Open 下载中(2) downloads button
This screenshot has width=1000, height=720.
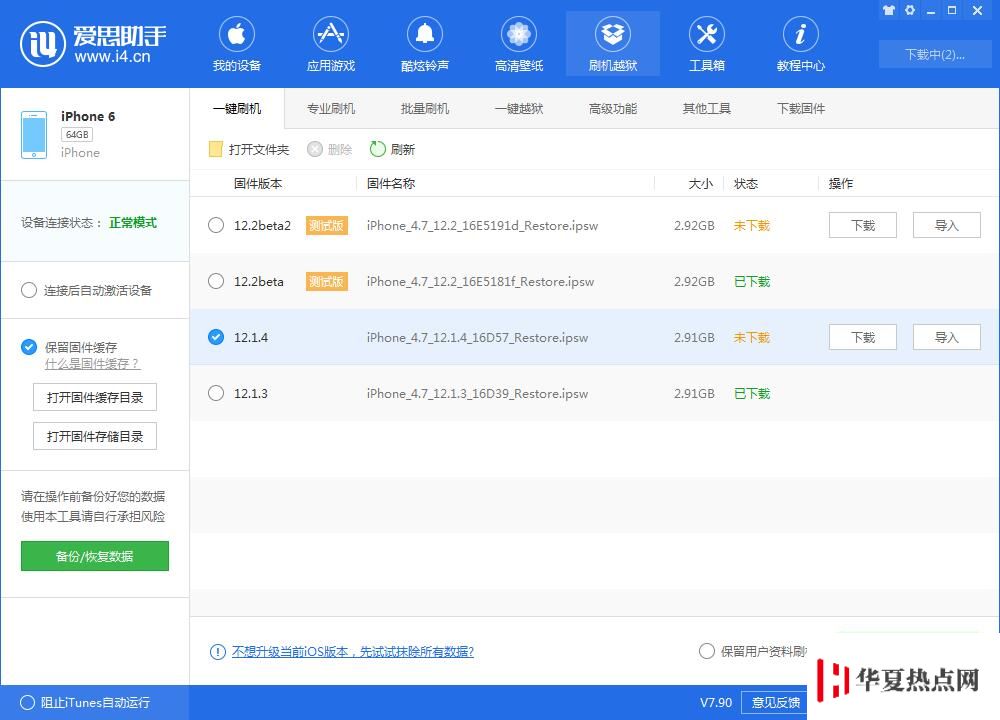tap(934, 55)
